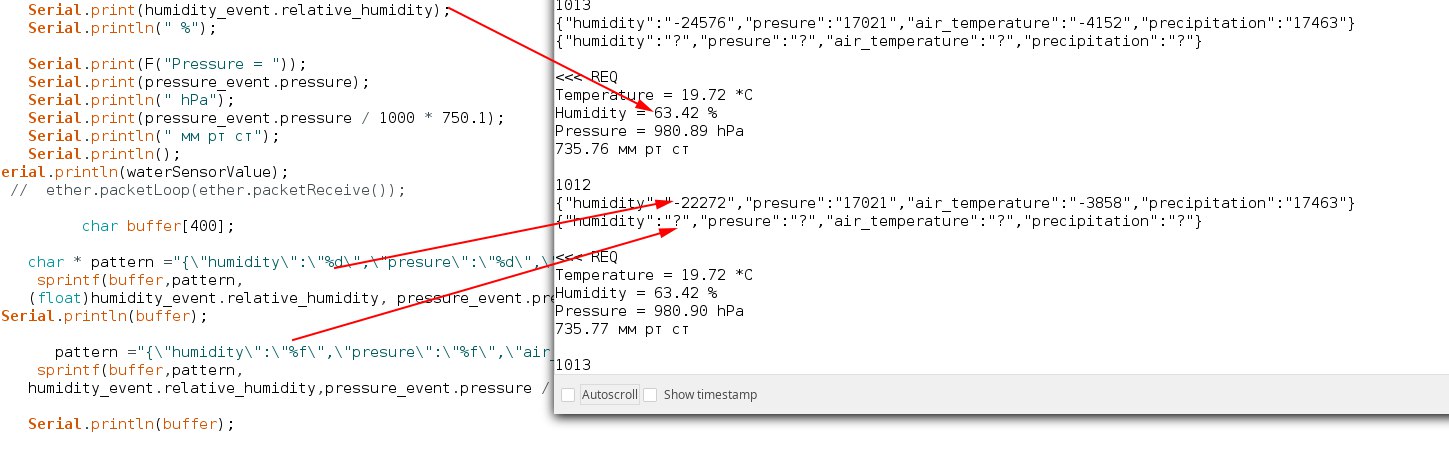
Task: Click code line with 'pressure / 1000 * 750.1'
Action: (266, 118)
